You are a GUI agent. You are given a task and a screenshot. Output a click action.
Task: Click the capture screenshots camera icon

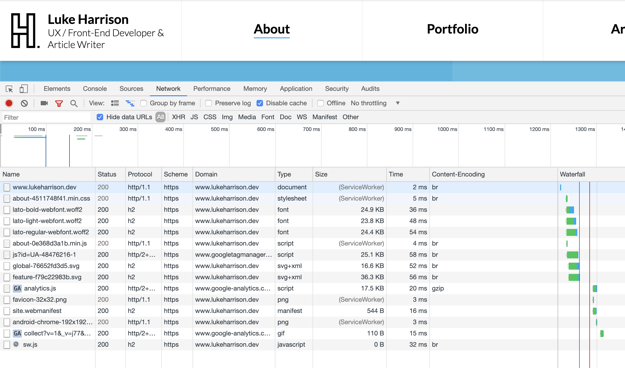tap(44, 103)
